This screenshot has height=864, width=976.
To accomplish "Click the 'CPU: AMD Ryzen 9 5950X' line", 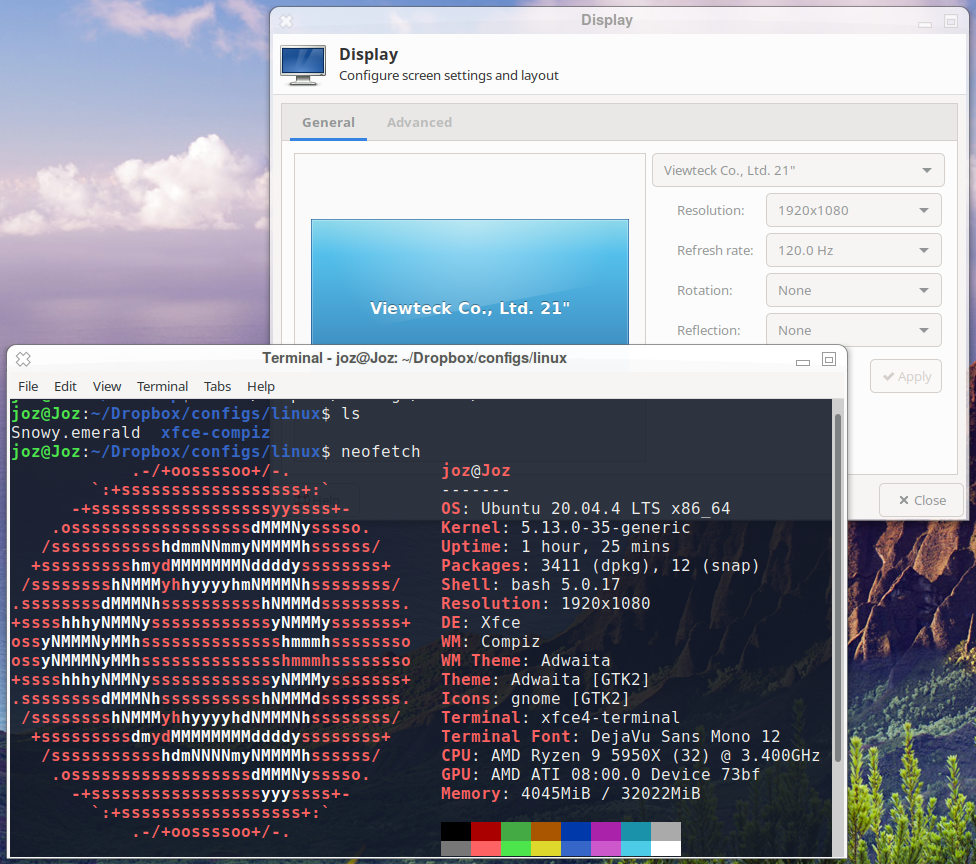I will tap(630, 756).
